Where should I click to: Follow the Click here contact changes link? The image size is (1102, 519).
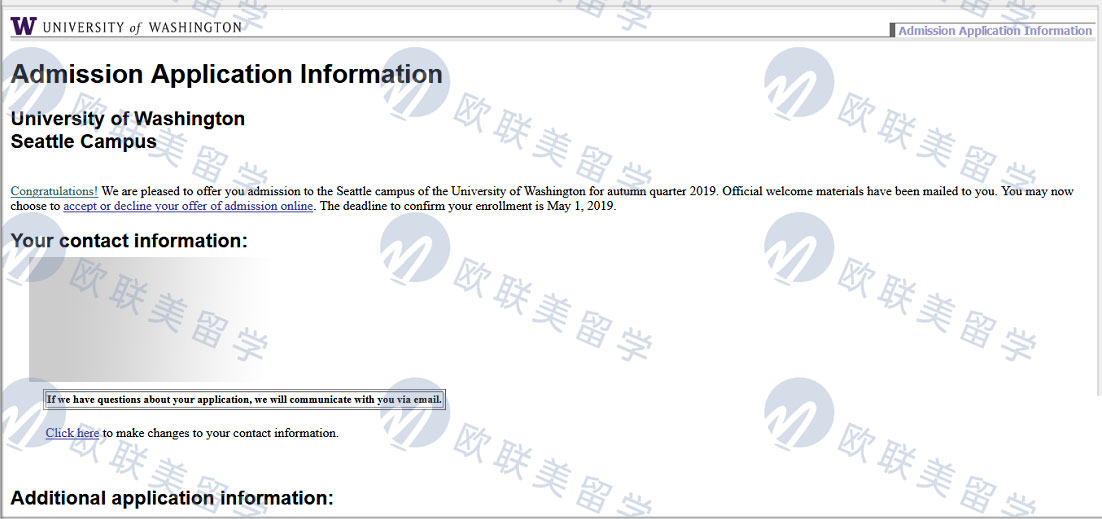coord(72,433)
